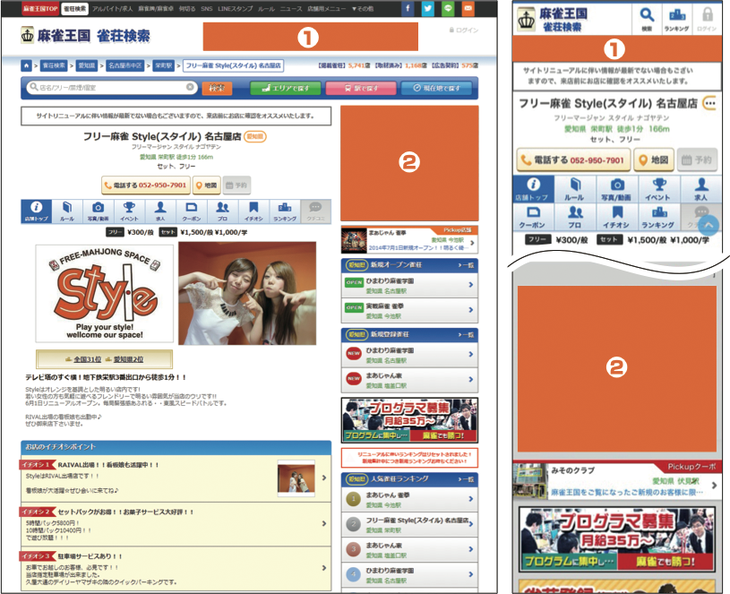Viewport: 730px width, 594px height.
Task: Tap the blue scroll-to-top arrow button in mobile view
Action: (708, 225)
